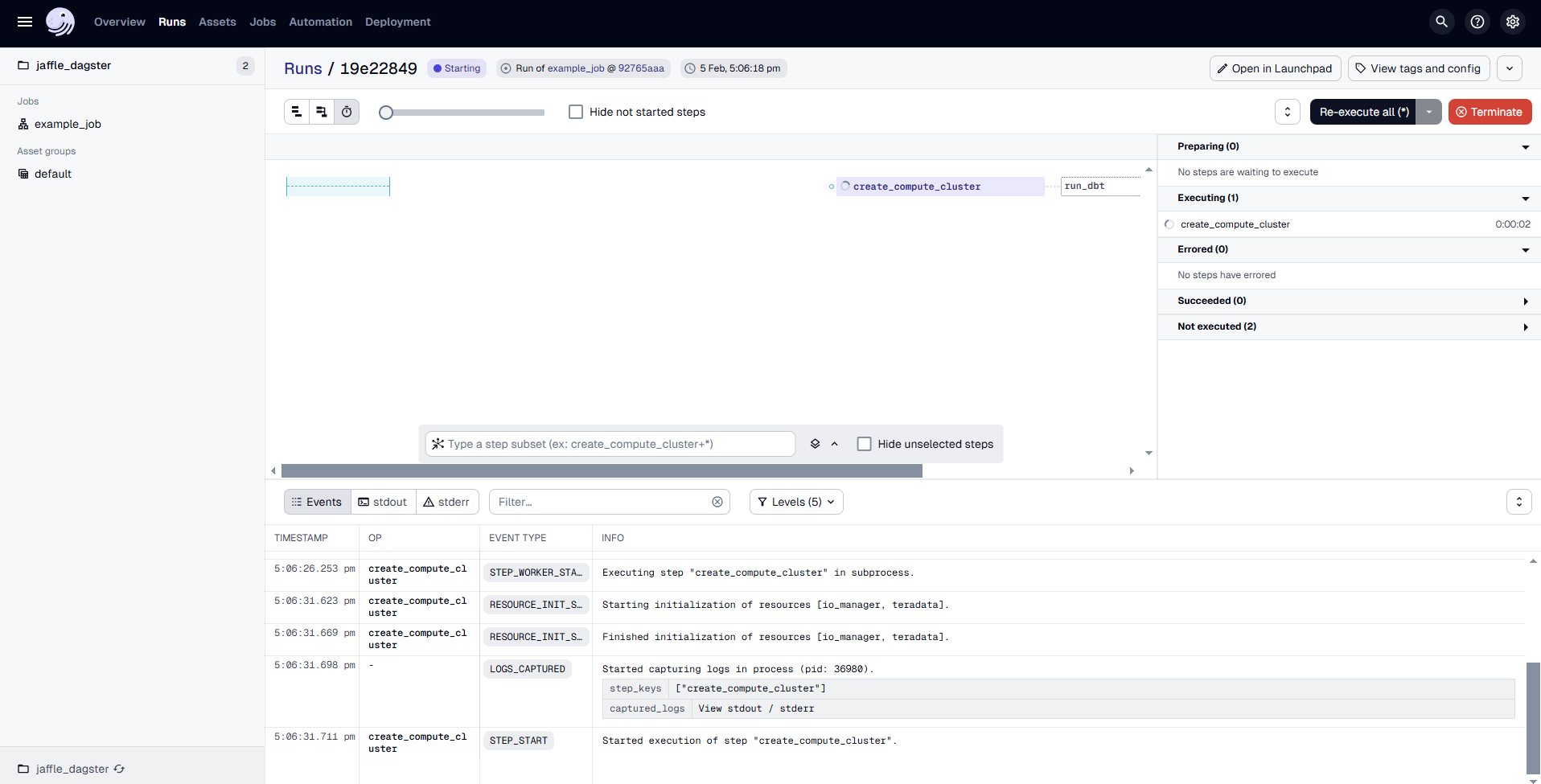1541x784 pixels.
Task: Open default asset group in sidebar
Action: click(53, 174)
